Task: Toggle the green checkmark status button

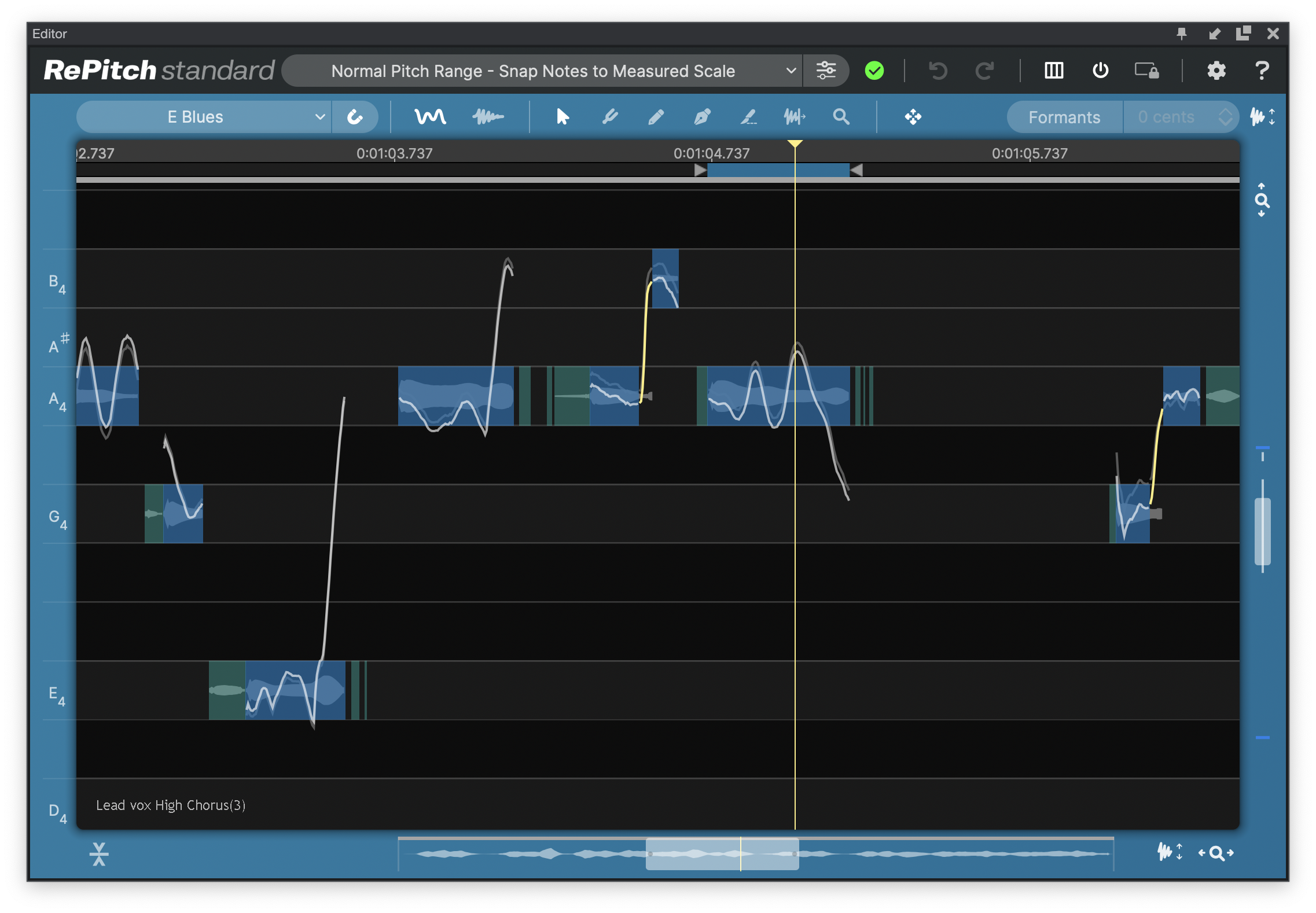Action: pos(874,71)
